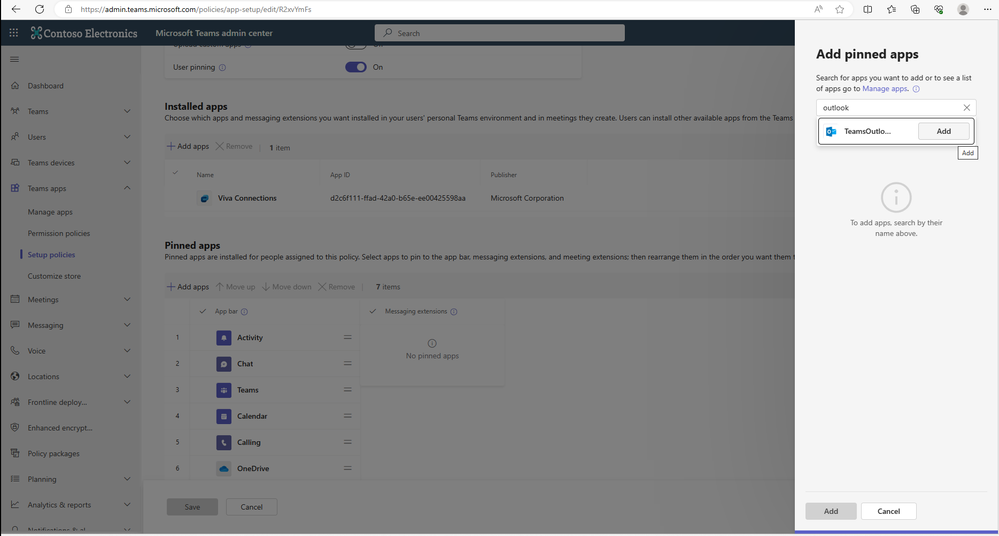Open Customize store page
Screen dimensions: 999x536
click(54, 277)
